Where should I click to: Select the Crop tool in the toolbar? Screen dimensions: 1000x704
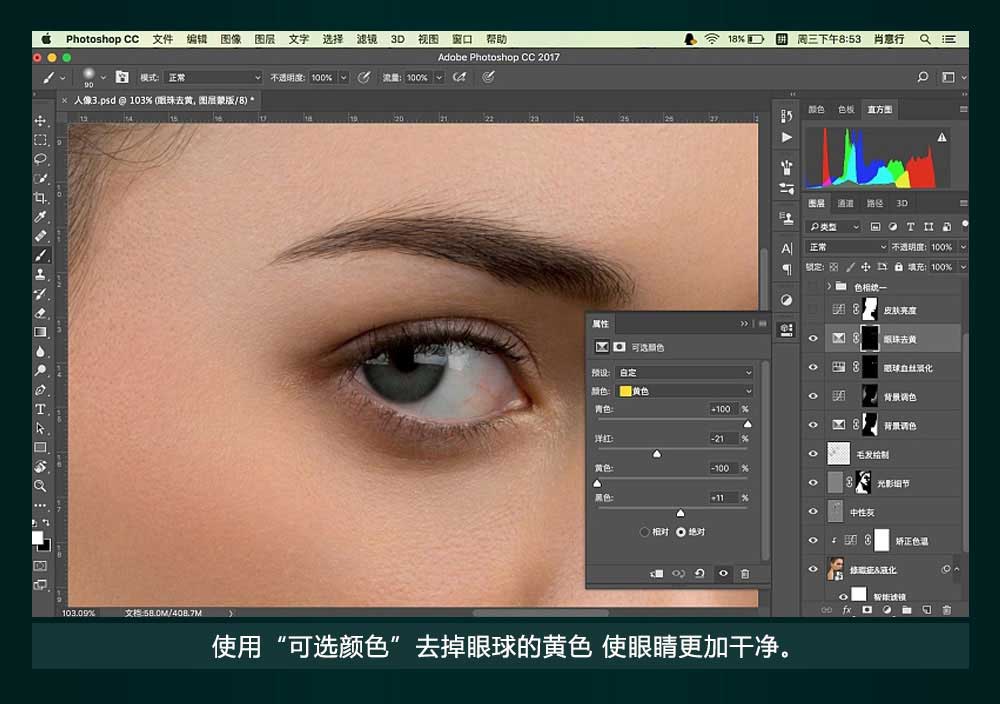pyautogui.click(x=41, y=198)
